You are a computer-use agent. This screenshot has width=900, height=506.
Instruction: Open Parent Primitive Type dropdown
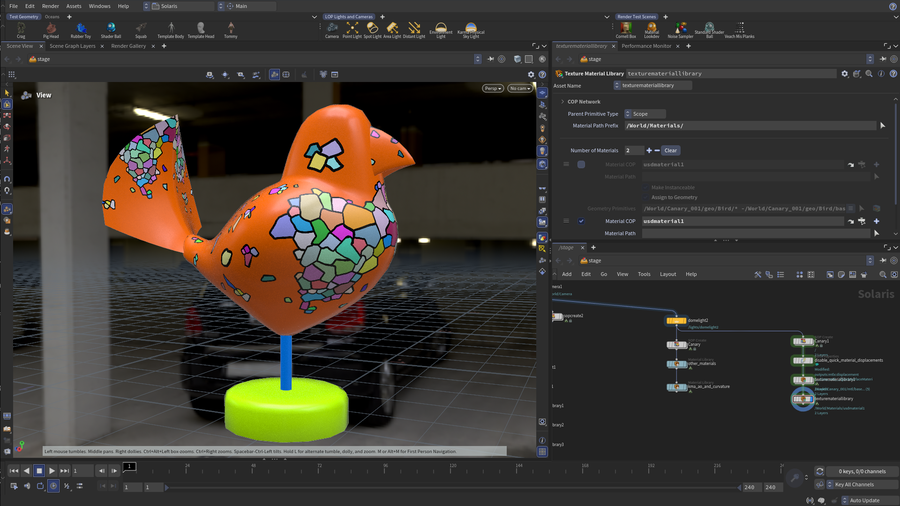click(645, 114)
